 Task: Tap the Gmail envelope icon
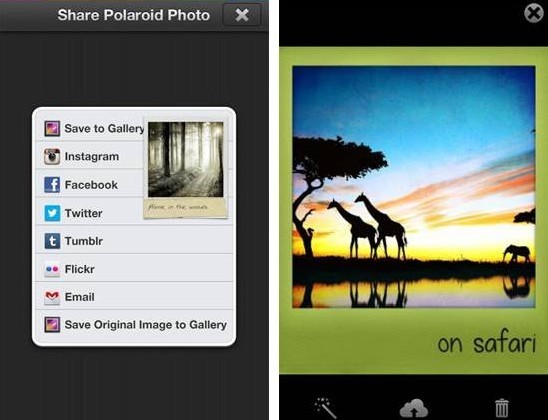[x=52, y=297]
